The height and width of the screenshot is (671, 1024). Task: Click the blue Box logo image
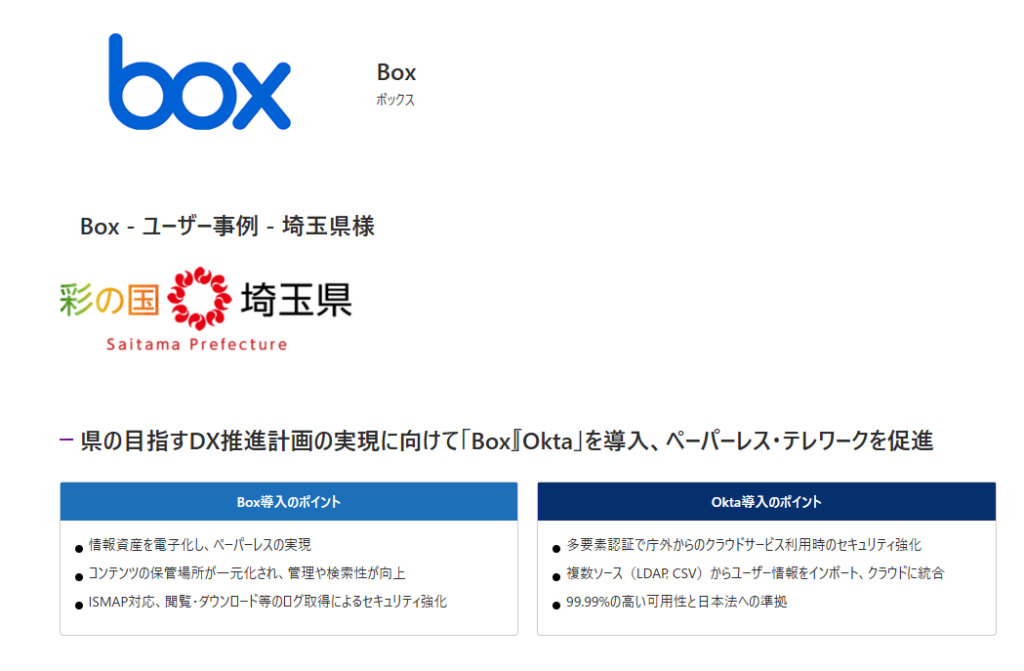point(199,82)
